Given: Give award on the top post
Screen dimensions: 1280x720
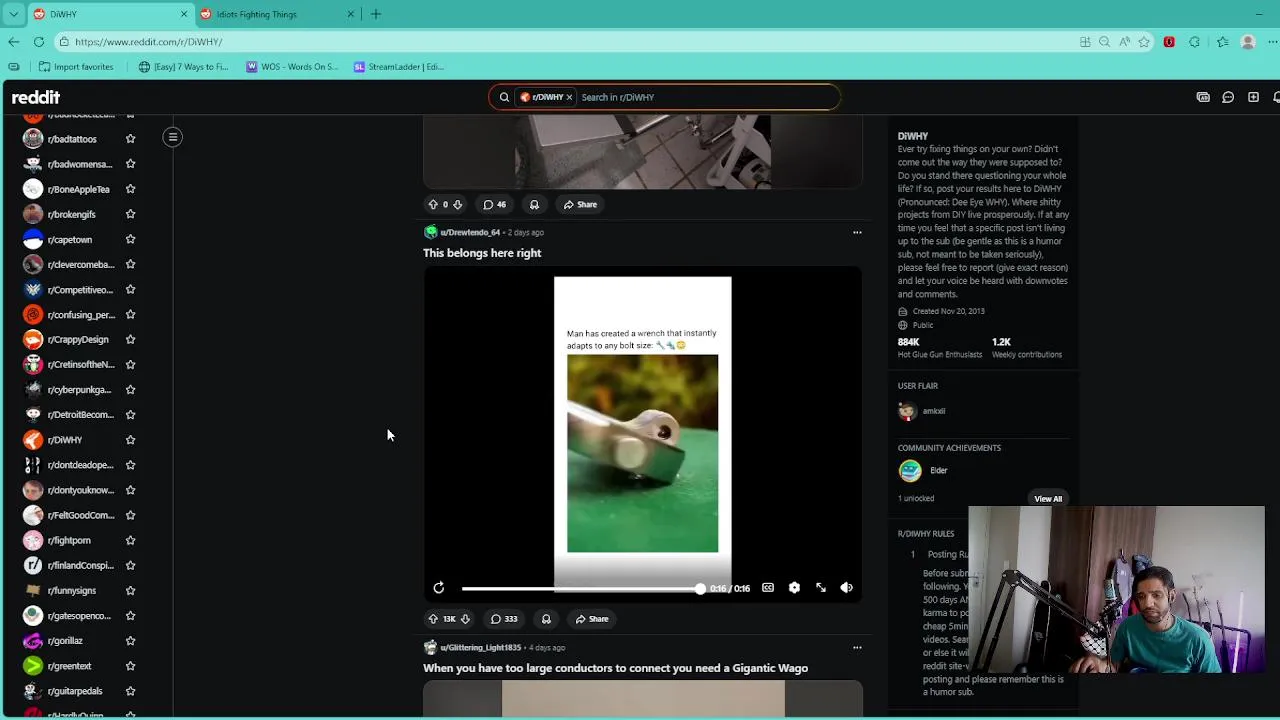Looking at the screenshot, I should (534, 205).
